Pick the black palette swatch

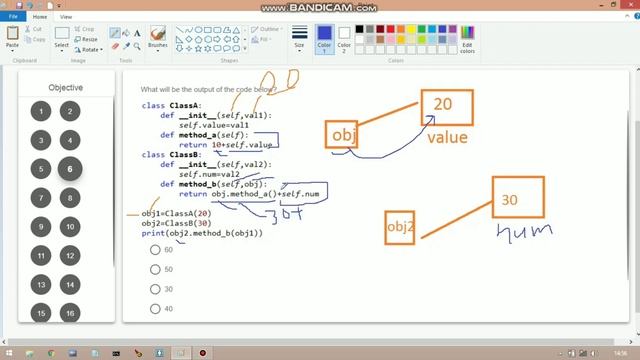click(360, 29)
